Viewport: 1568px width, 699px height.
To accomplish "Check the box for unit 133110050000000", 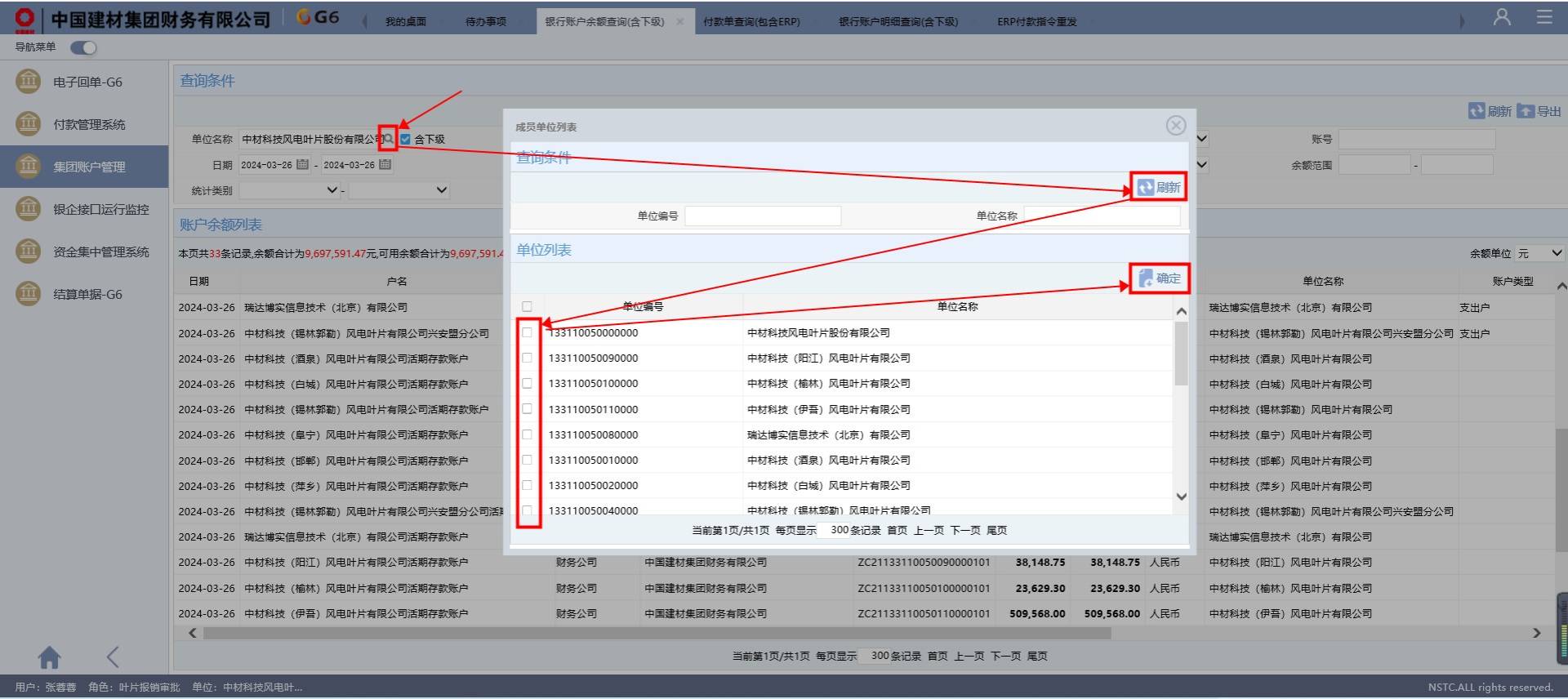I will [527, 332].
